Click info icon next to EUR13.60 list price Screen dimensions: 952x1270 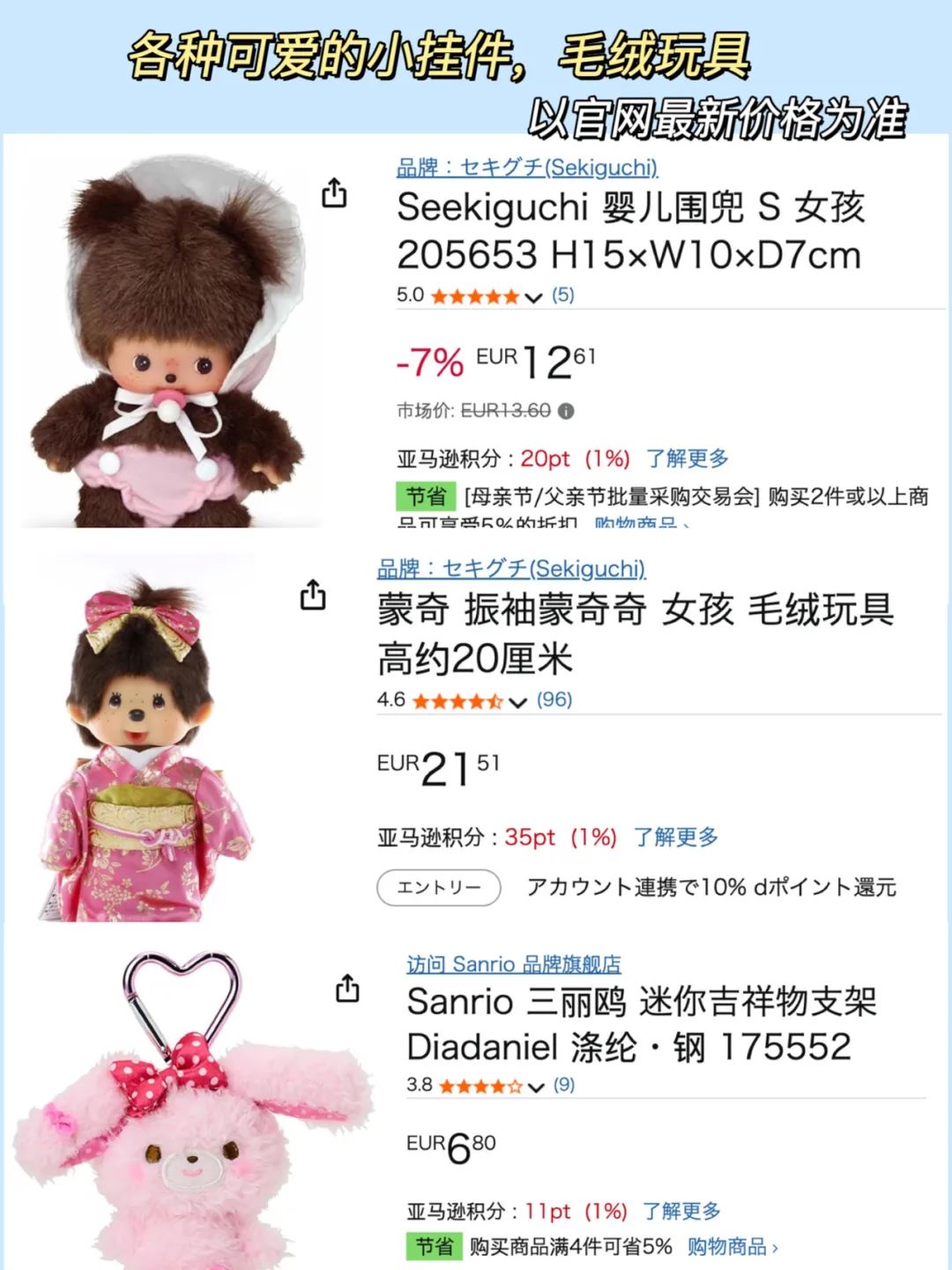(566, 411)
